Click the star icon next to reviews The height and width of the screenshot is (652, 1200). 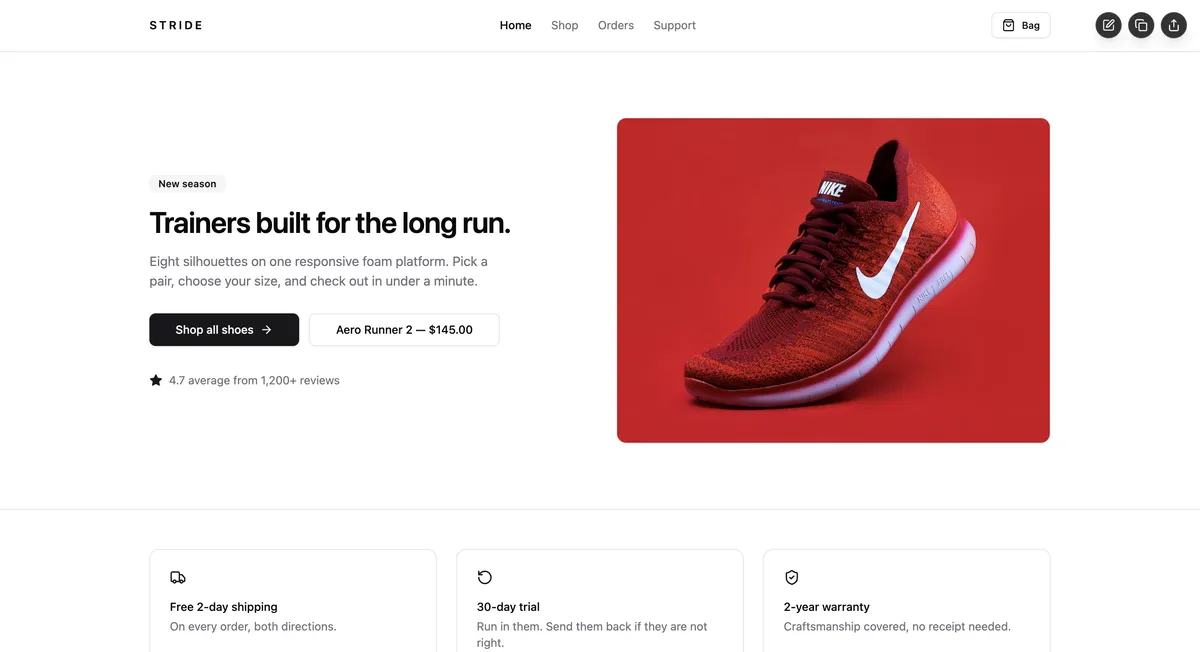point(156,380)
